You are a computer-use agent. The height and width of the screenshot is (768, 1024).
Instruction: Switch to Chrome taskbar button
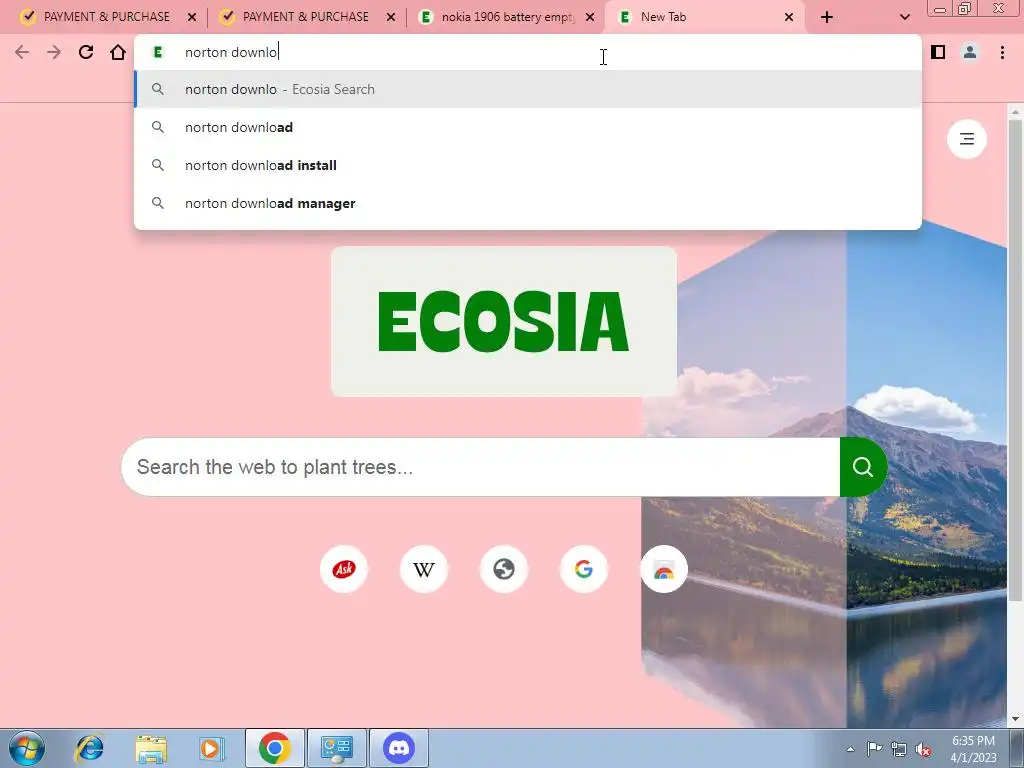pos(274,748)
